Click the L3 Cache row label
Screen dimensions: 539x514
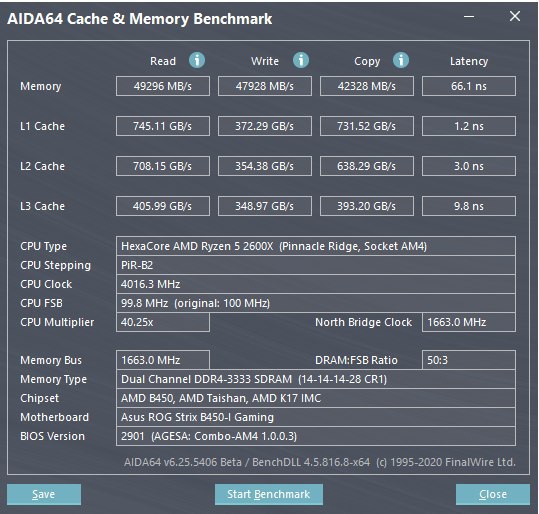click(42, 206)
